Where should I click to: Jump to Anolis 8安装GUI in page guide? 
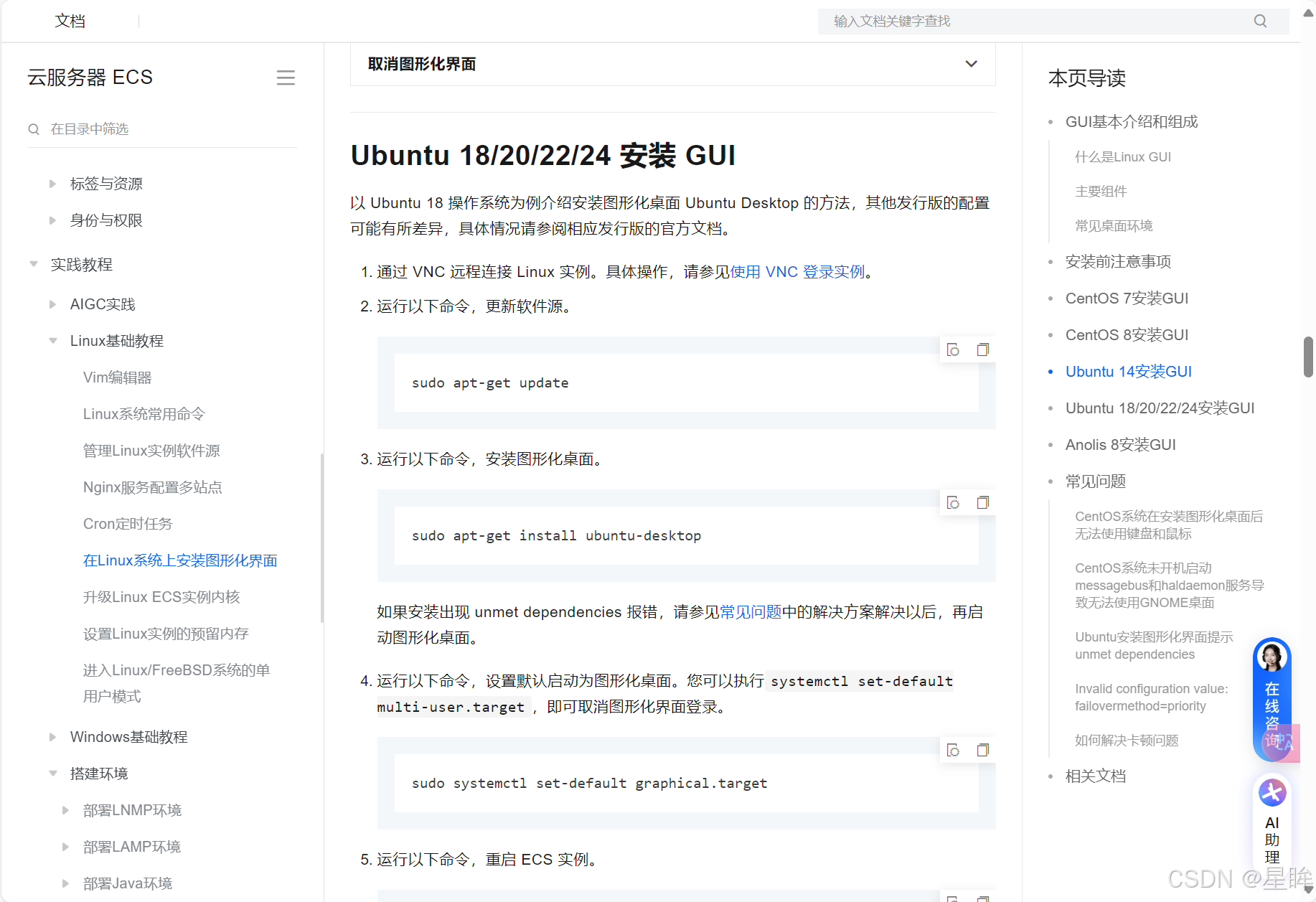(x=1120, y=445)
